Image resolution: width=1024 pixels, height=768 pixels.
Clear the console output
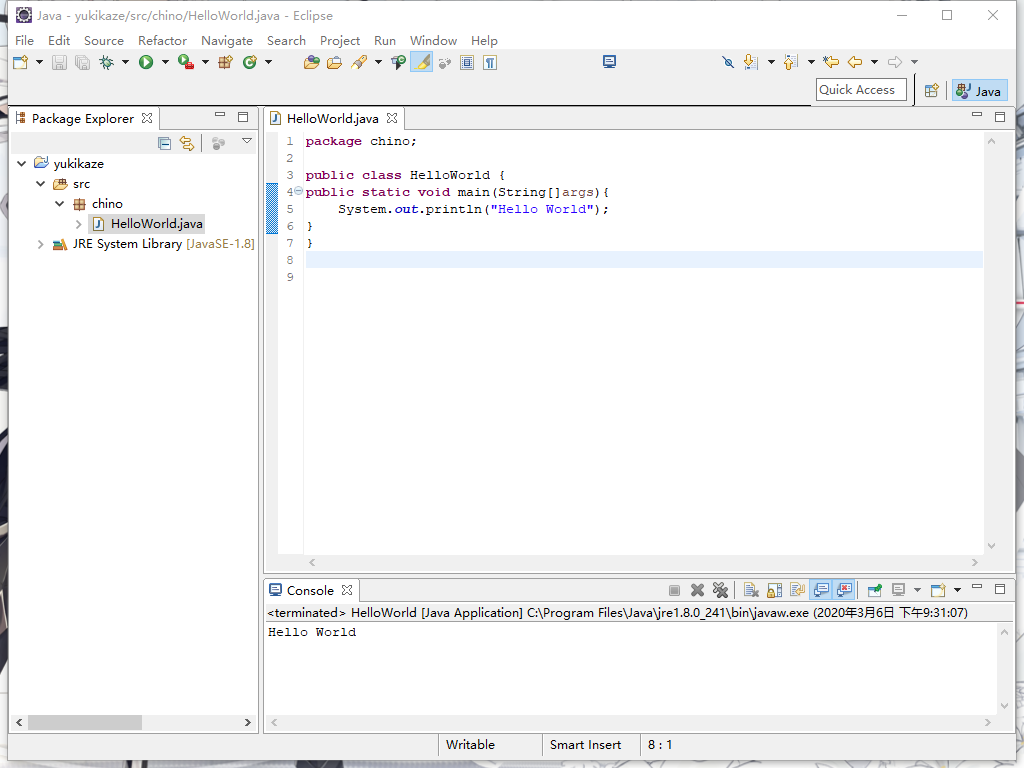751,590
